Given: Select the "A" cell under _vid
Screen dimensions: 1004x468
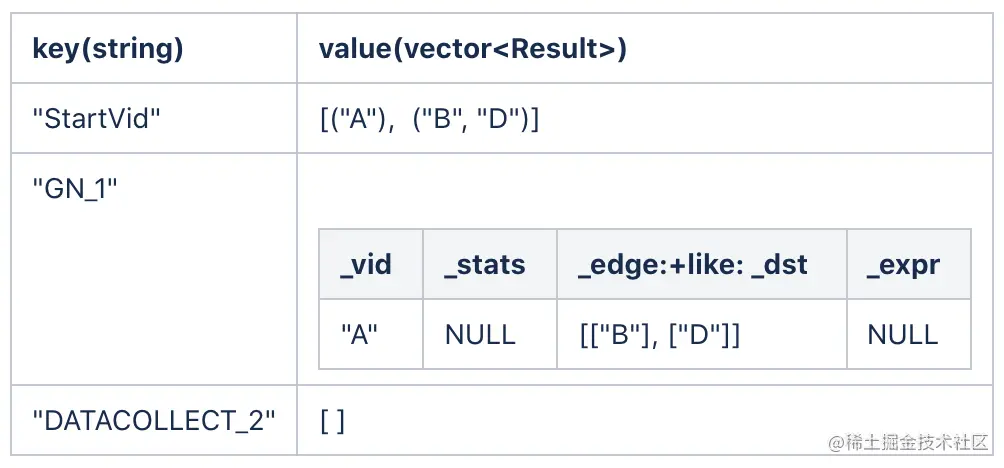Looking at the screenshot, I should point(357,334).
